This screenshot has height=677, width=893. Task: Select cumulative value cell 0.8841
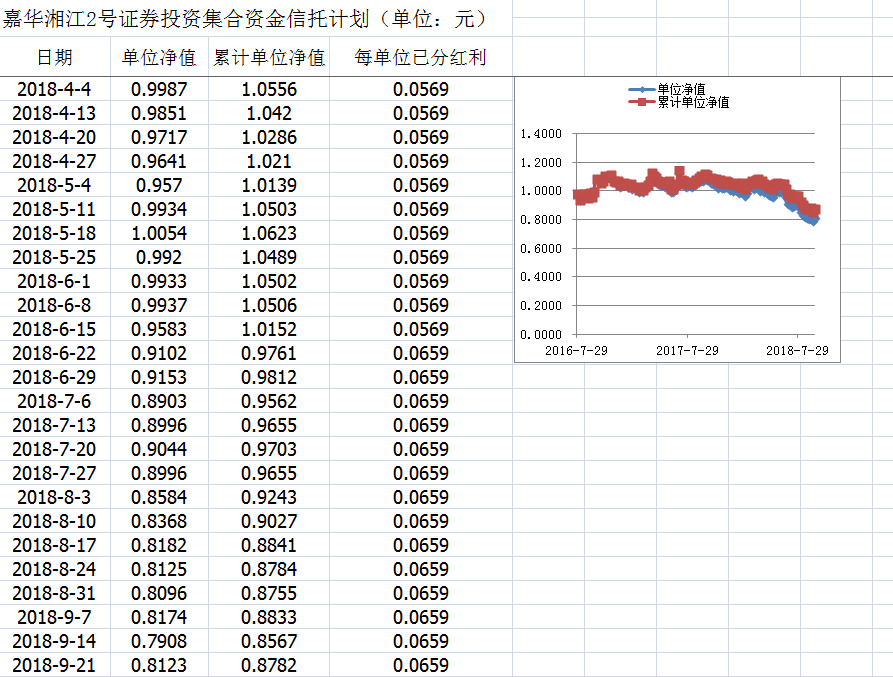pyautogui.click(x=269, y=545)
